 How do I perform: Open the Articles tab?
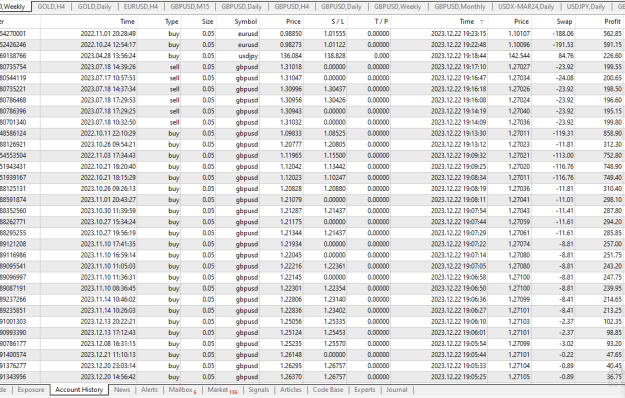click(291, 390)
